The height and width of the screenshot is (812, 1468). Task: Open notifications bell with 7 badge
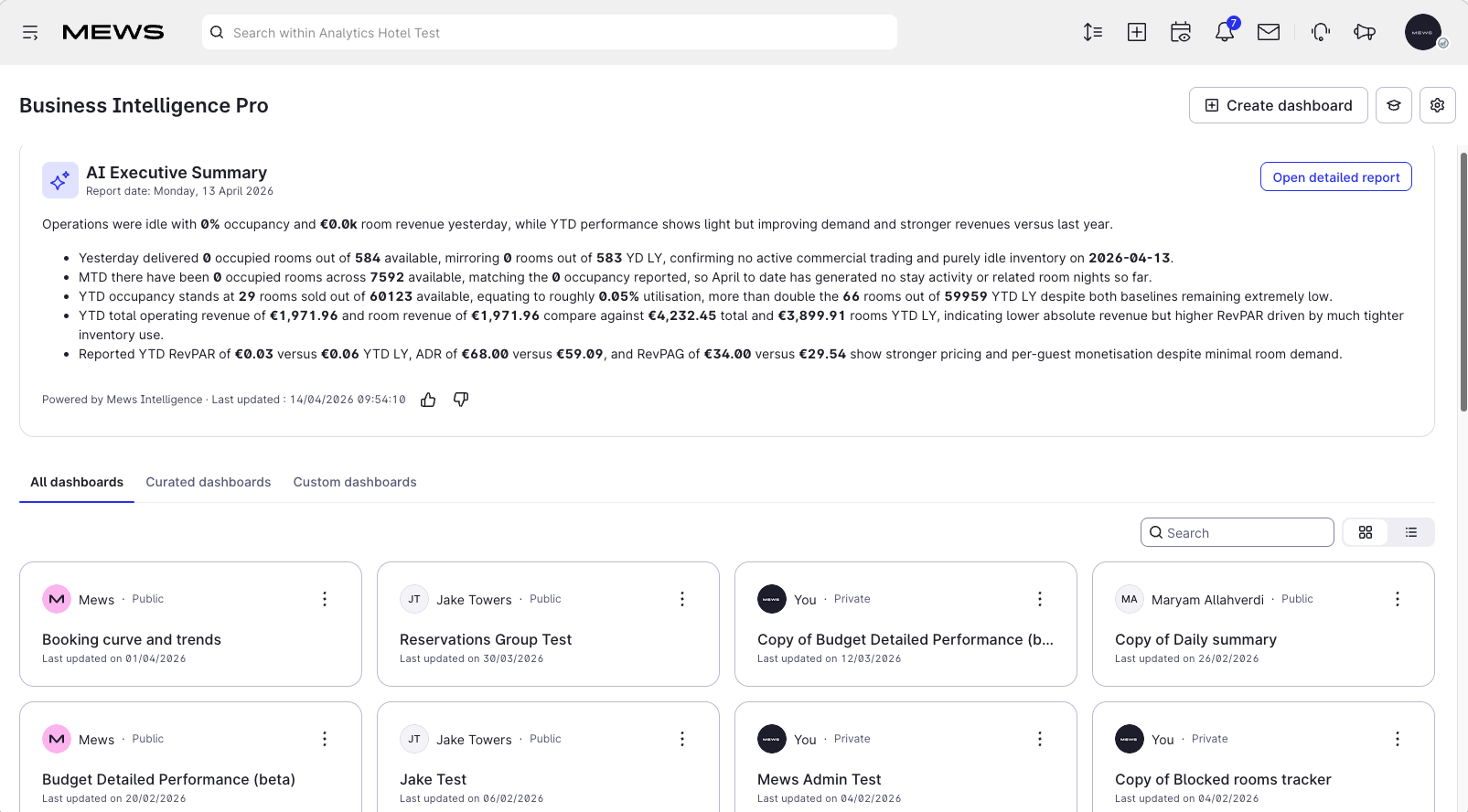click(x=1225, y=33)
